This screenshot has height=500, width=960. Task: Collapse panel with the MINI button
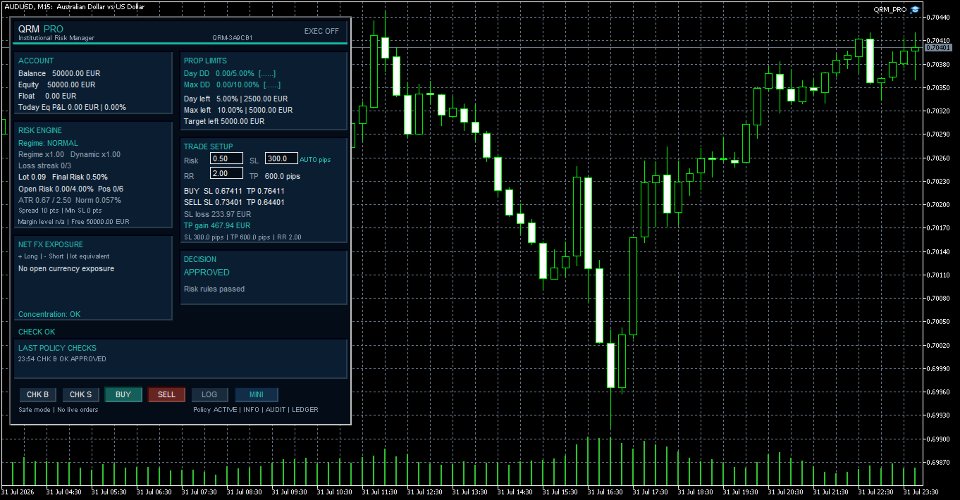click(256, 395)
